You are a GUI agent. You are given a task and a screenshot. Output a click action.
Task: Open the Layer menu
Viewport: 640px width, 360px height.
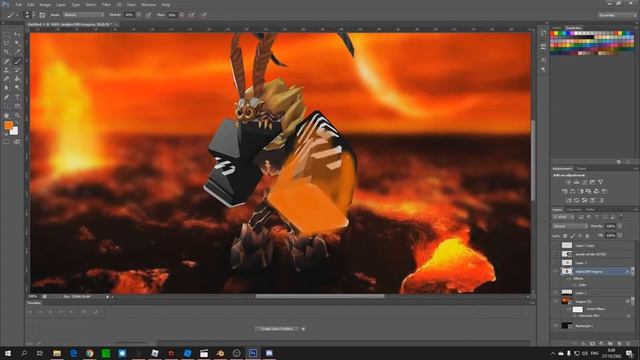point(61,4)
